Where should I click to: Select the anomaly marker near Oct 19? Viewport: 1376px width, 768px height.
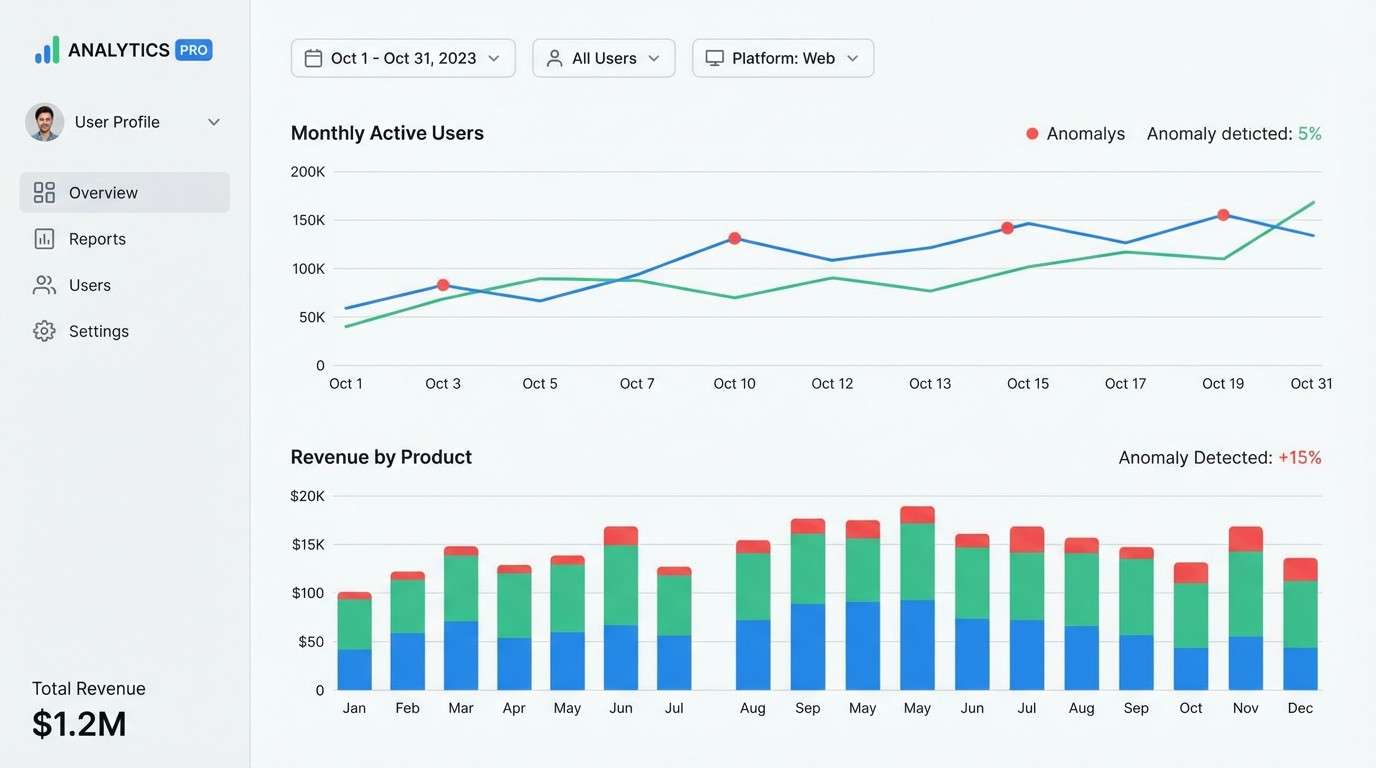(x=1222, y=214)
